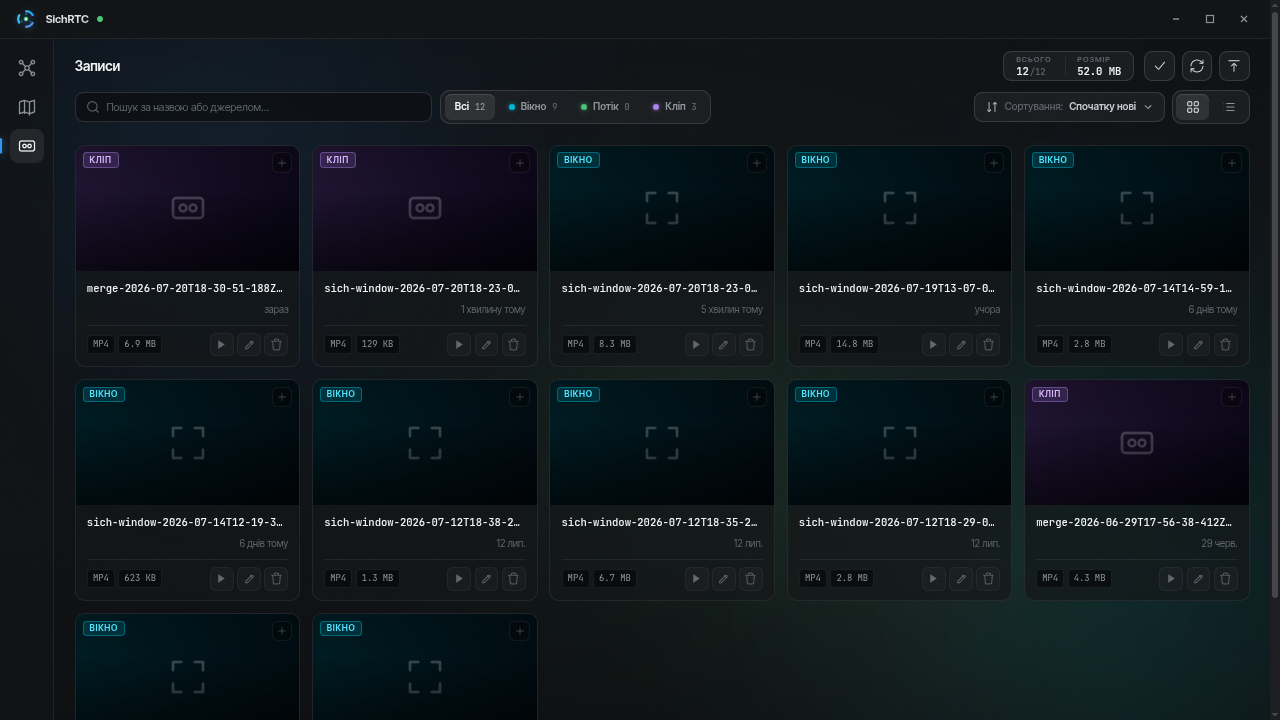Viewport: 1280px width, 720px height.
Task: Rename the 129 KB clip recording
Action: point(486,344)
